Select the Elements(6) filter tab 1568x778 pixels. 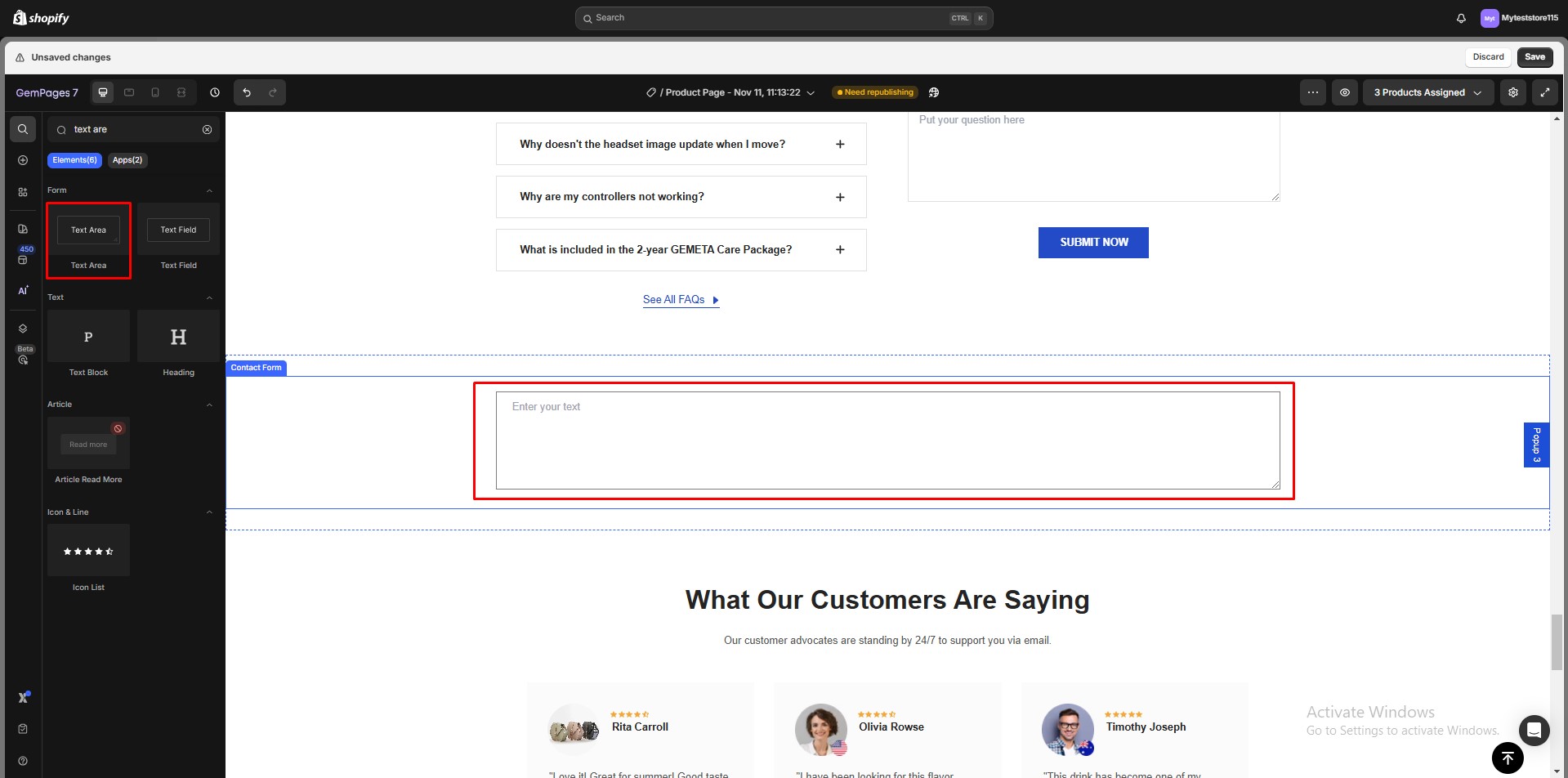point(74,160)
